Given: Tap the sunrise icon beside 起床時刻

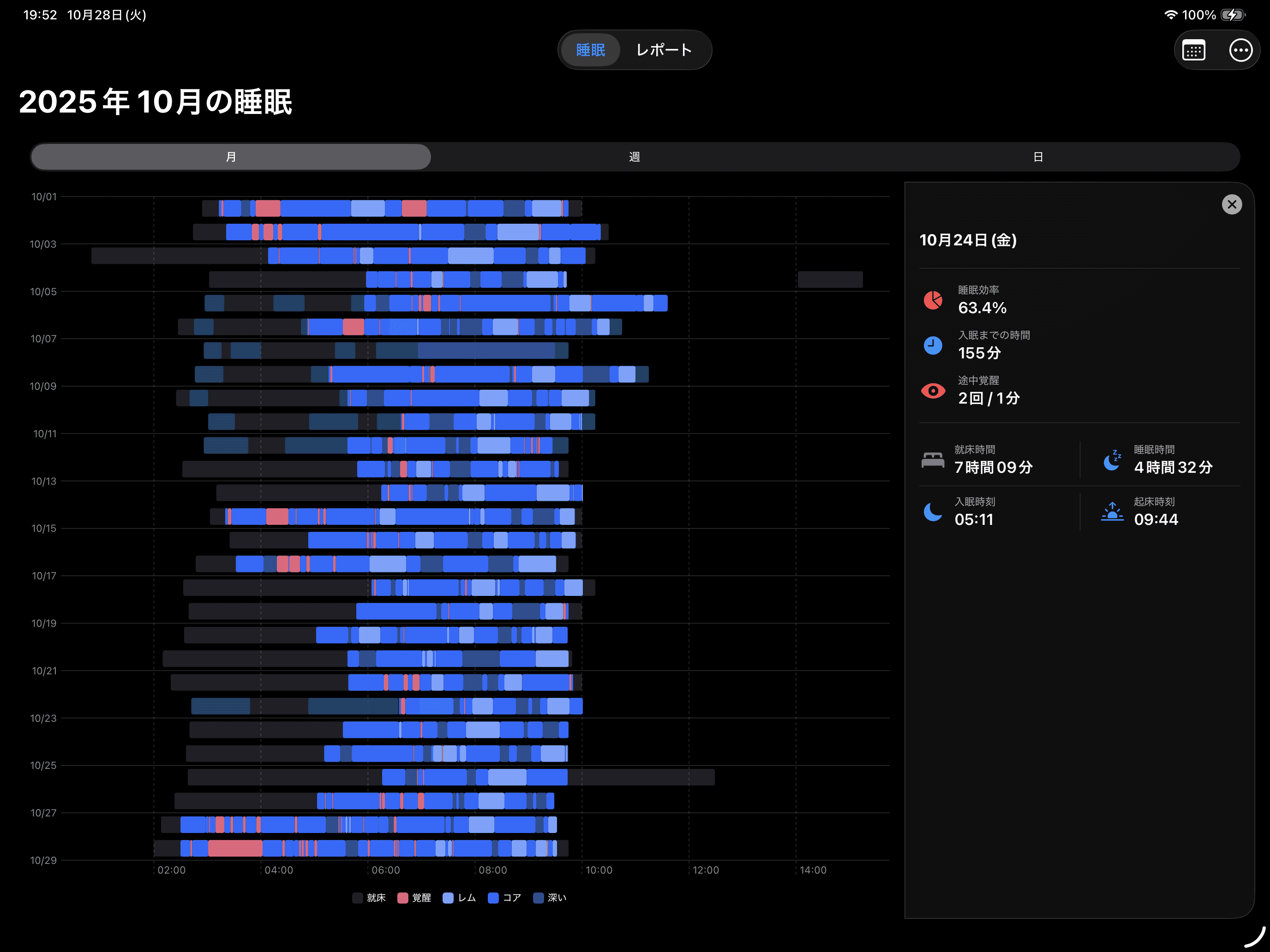Looking at the screenshot, I should pos(1112,512).
